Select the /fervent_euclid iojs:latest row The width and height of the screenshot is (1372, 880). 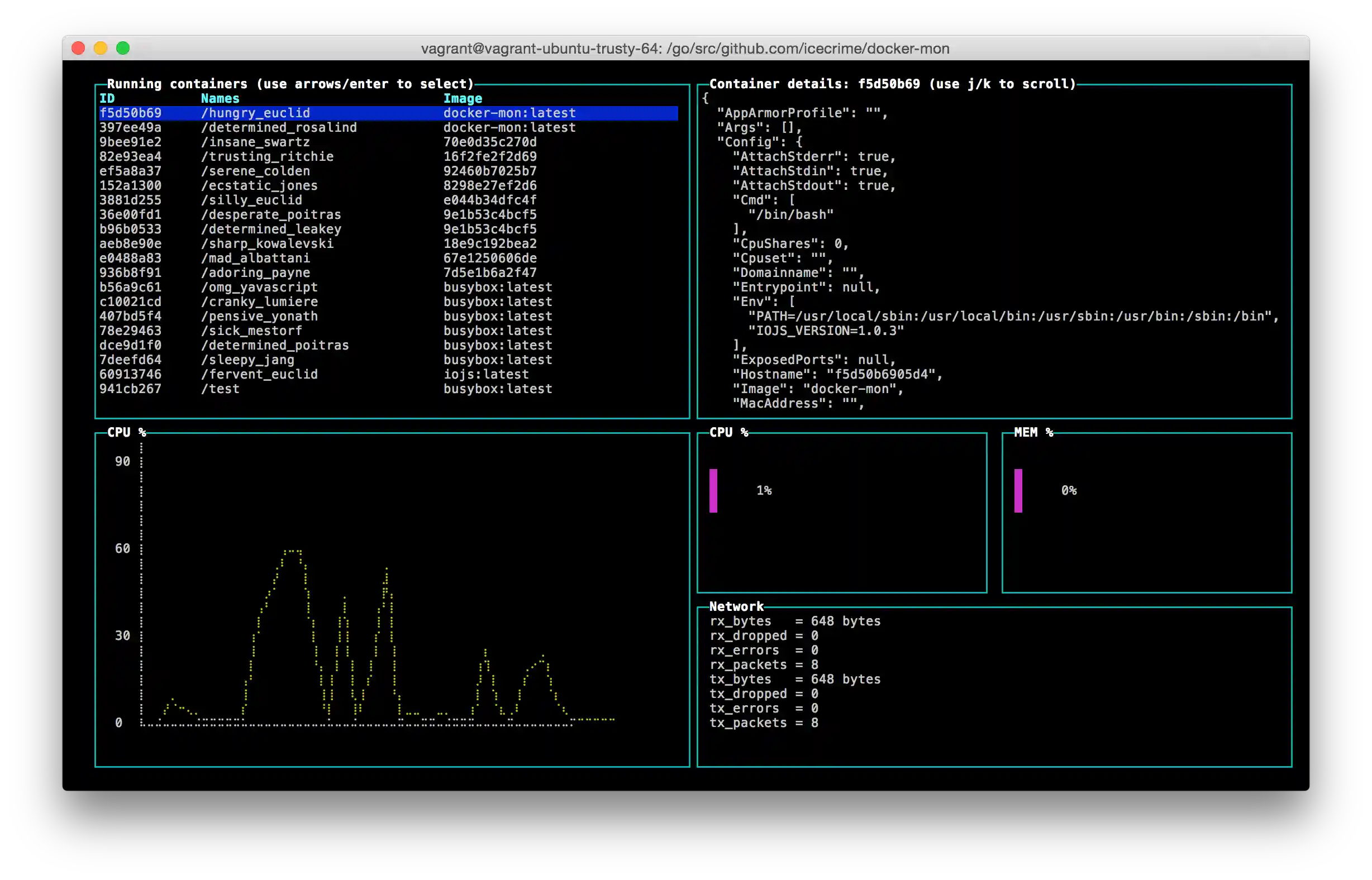[259, 374]
